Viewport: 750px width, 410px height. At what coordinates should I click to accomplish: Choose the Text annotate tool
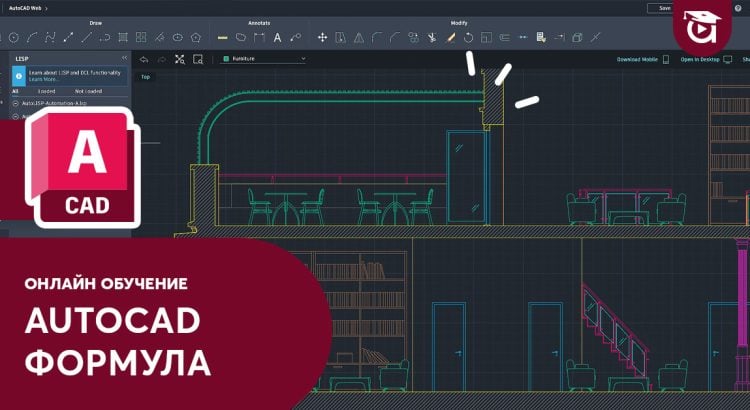click(x=277, y=37)
